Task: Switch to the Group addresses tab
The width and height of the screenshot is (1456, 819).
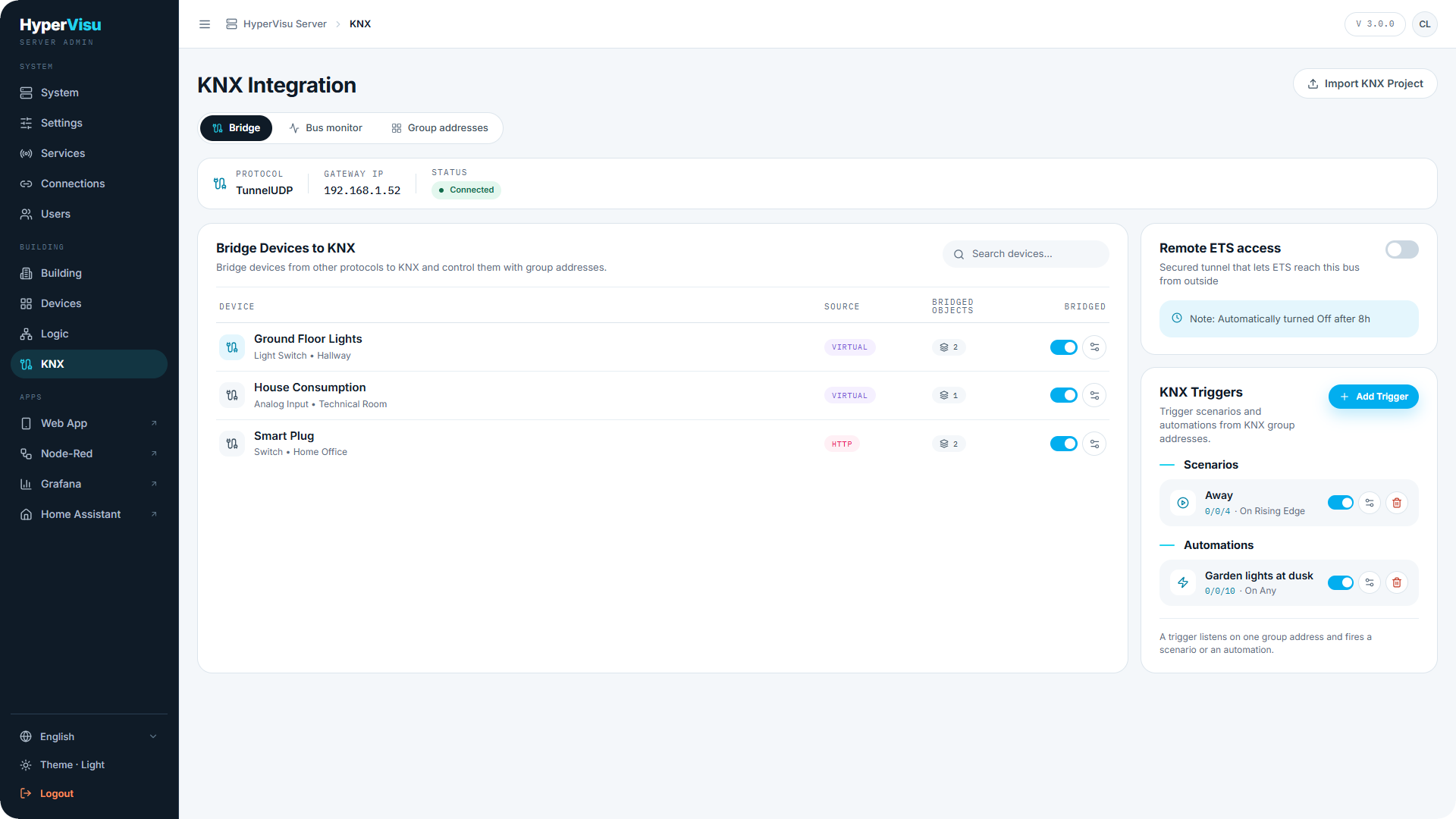Action: pos(440,128)
